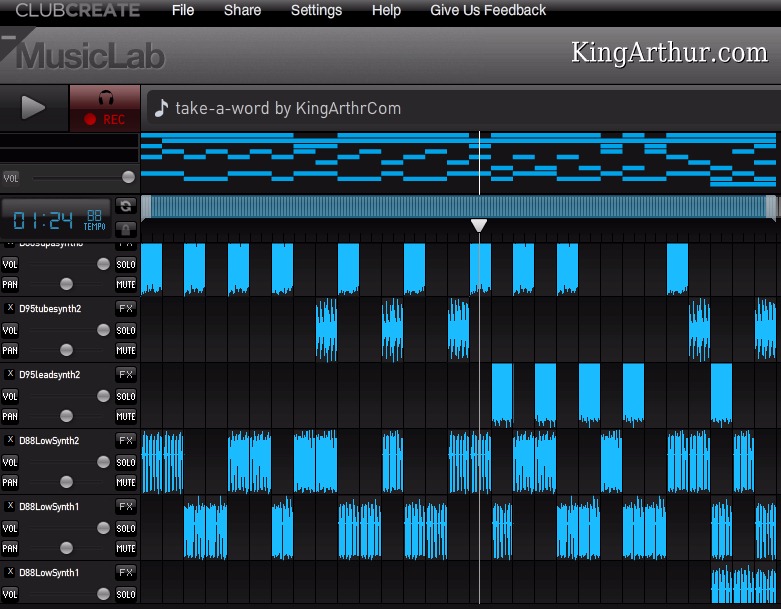Click the master VOL label button
The width and height of the screenshot is (781, 609).
click(10, 178)
